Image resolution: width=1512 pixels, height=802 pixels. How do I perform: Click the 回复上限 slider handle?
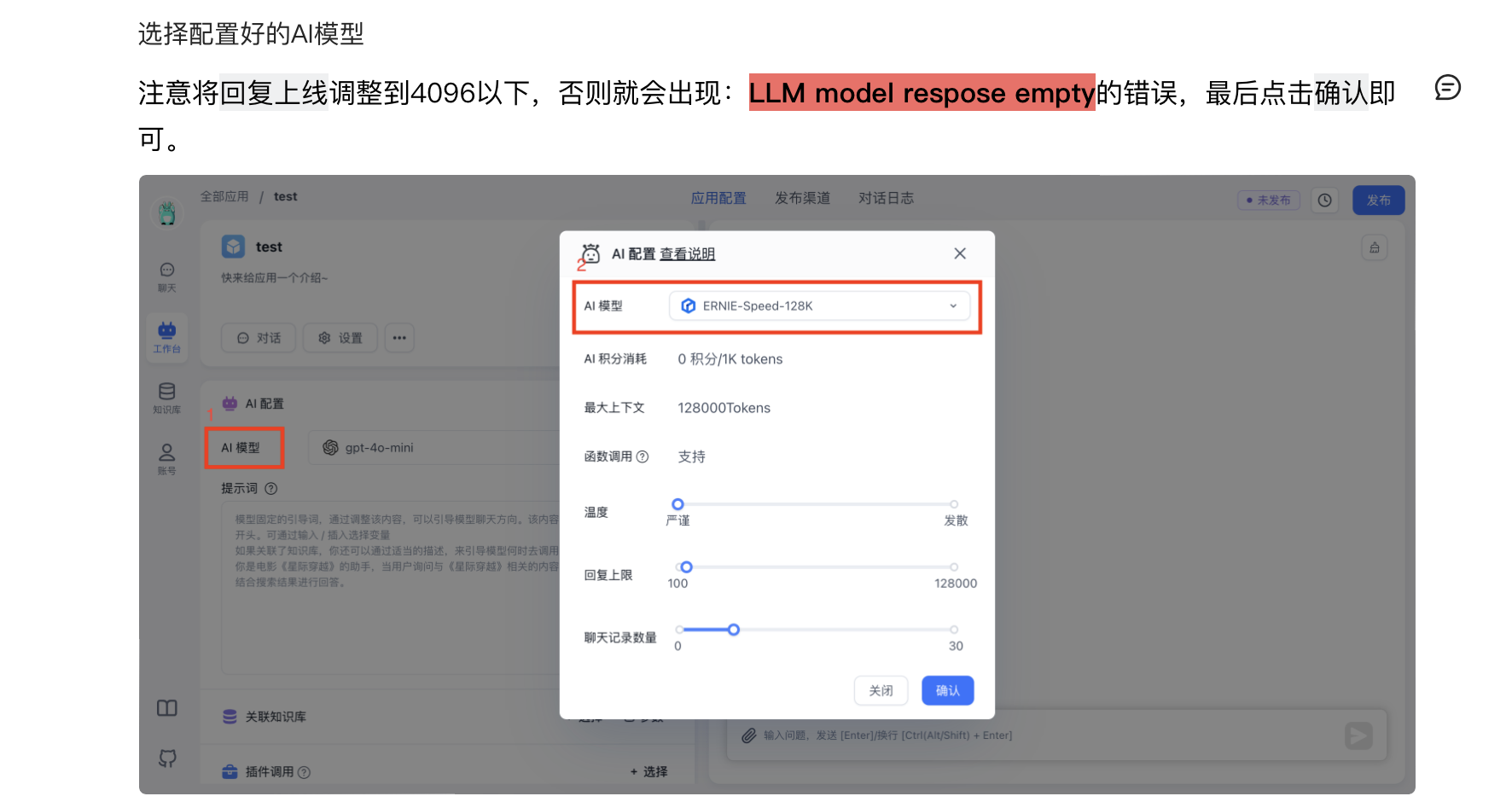686,567
